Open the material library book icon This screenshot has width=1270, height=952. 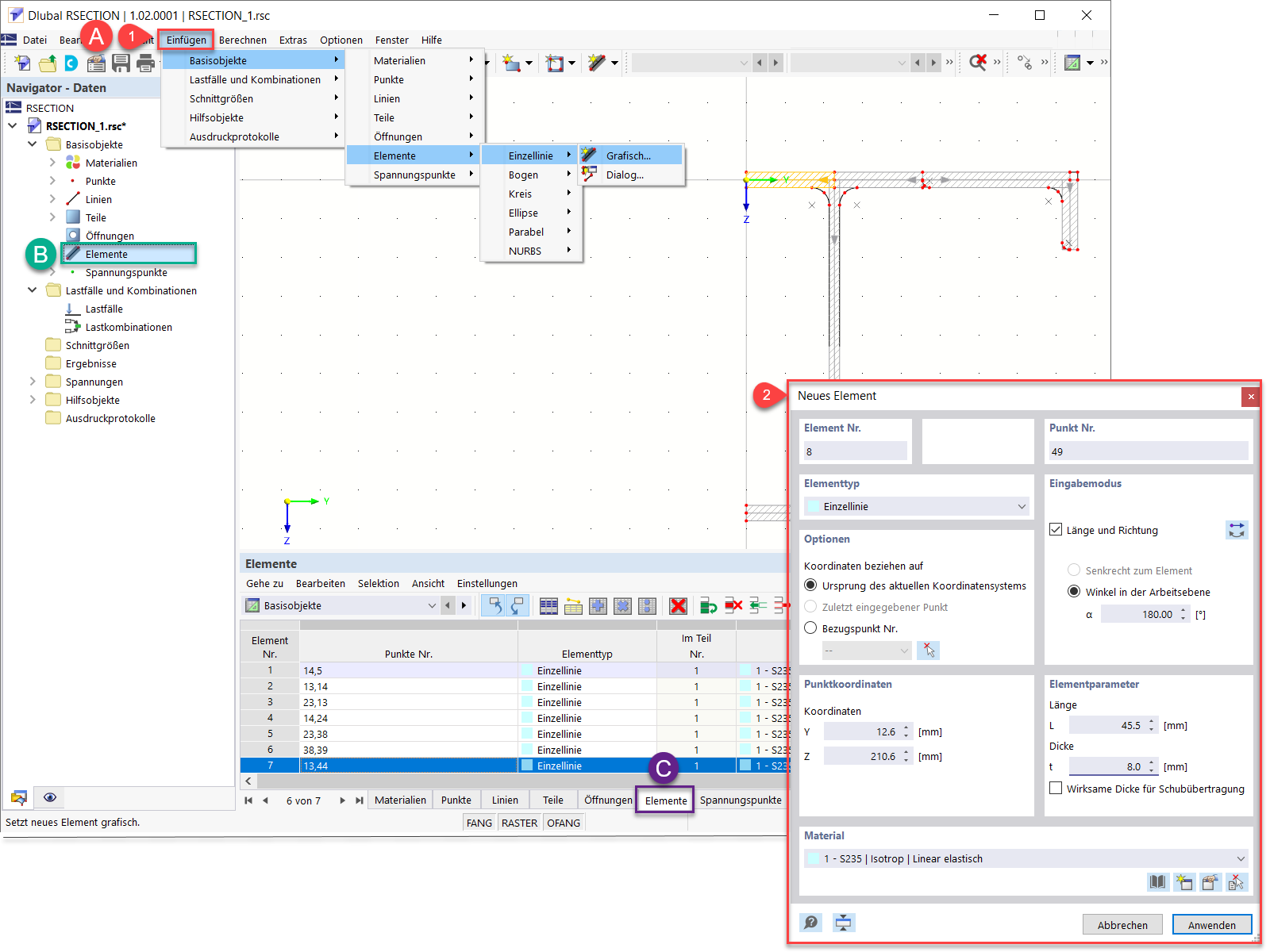(x=1158, y=882)
